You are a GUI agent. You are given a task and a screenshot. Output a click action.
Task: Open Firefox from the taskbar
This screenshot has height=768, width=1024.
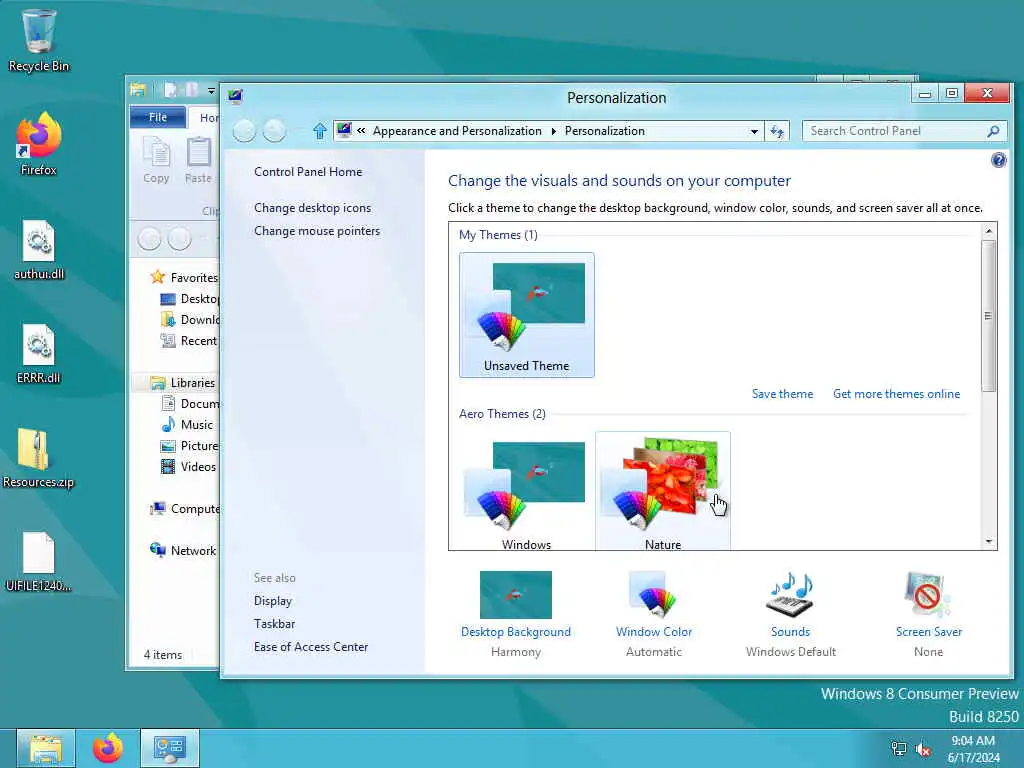[x=108, y=748]
